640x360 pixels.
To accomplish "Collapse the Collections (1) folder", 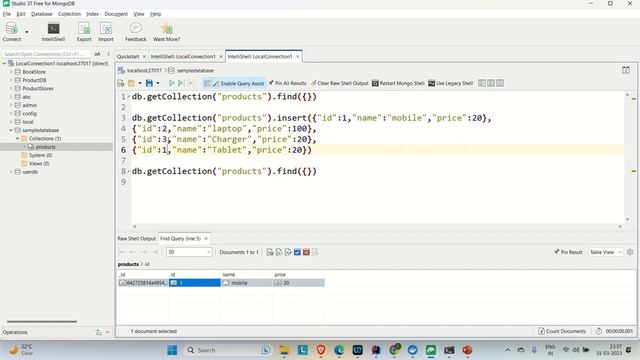I will 18,138.
